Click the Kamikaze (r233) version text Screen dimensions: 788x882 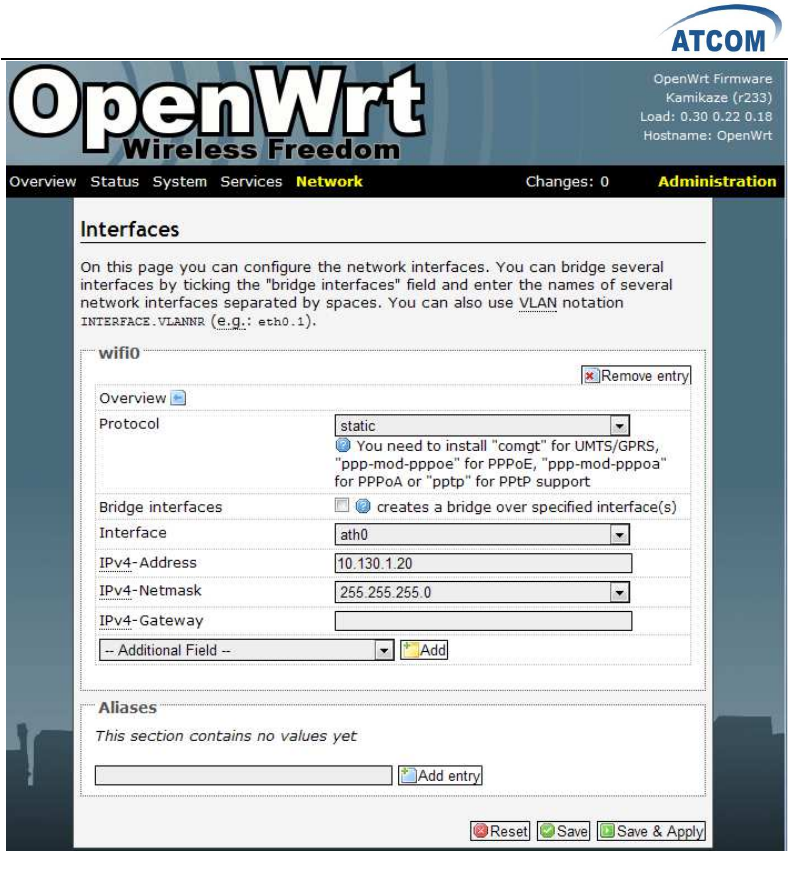click(719, 98)
